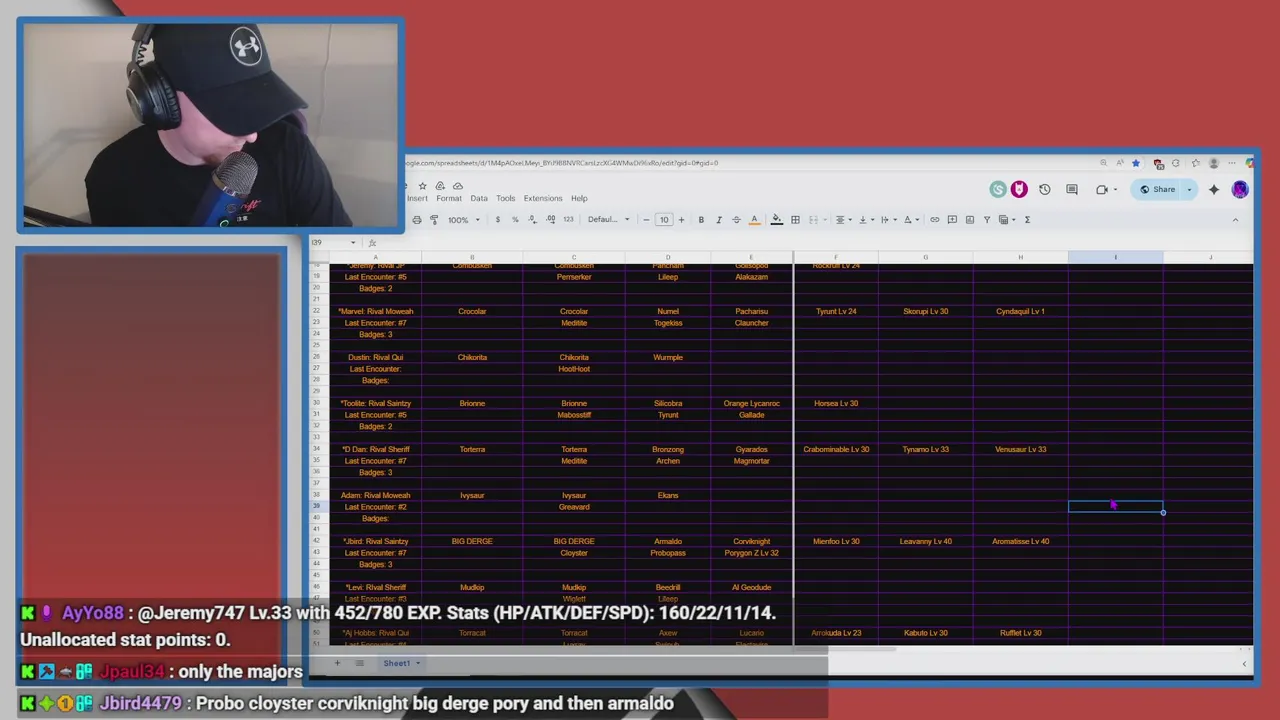
Task: Check the cloud save status icon
Action: click(x=458, y=186)
